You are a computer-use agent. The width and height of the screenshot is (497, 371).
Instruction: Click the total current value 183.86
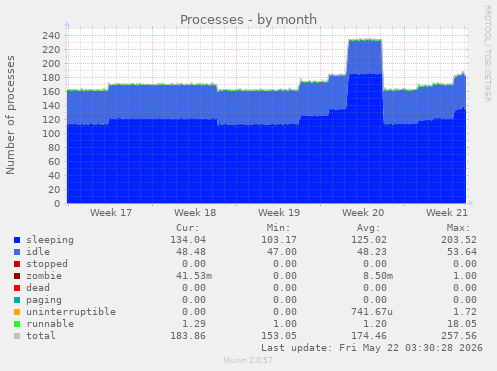click(x=188, y=336)
